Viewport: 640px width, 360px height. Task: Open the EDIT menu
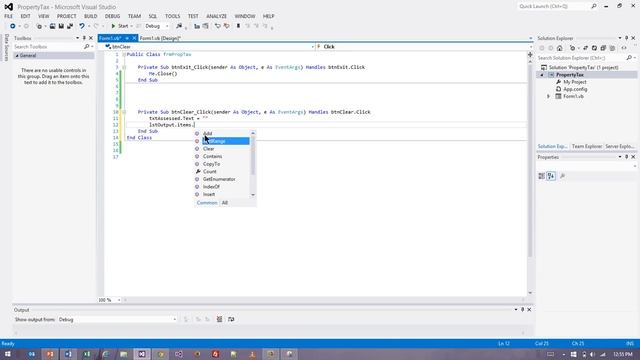(x=25, y=16)
